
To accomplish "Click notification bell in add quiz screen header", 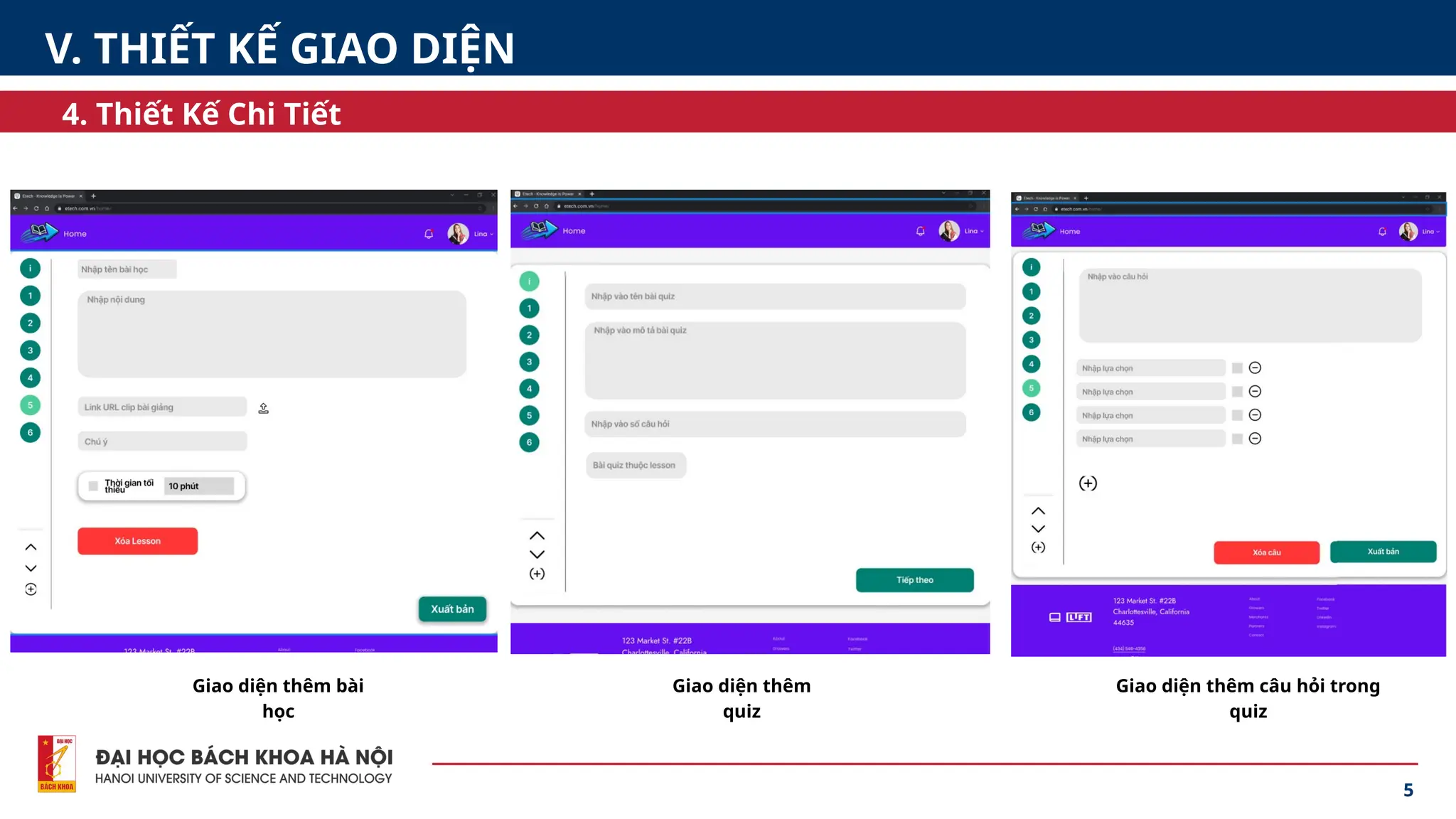I will (921, 231).
